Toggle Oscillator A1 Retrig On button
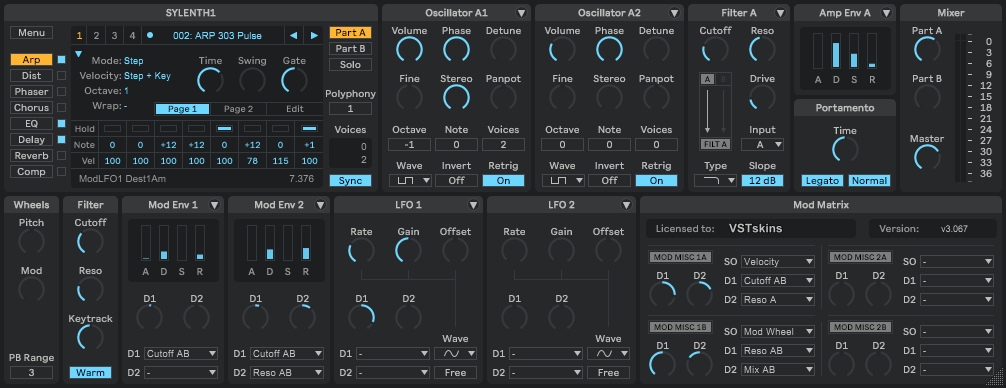 coord(504,181)
